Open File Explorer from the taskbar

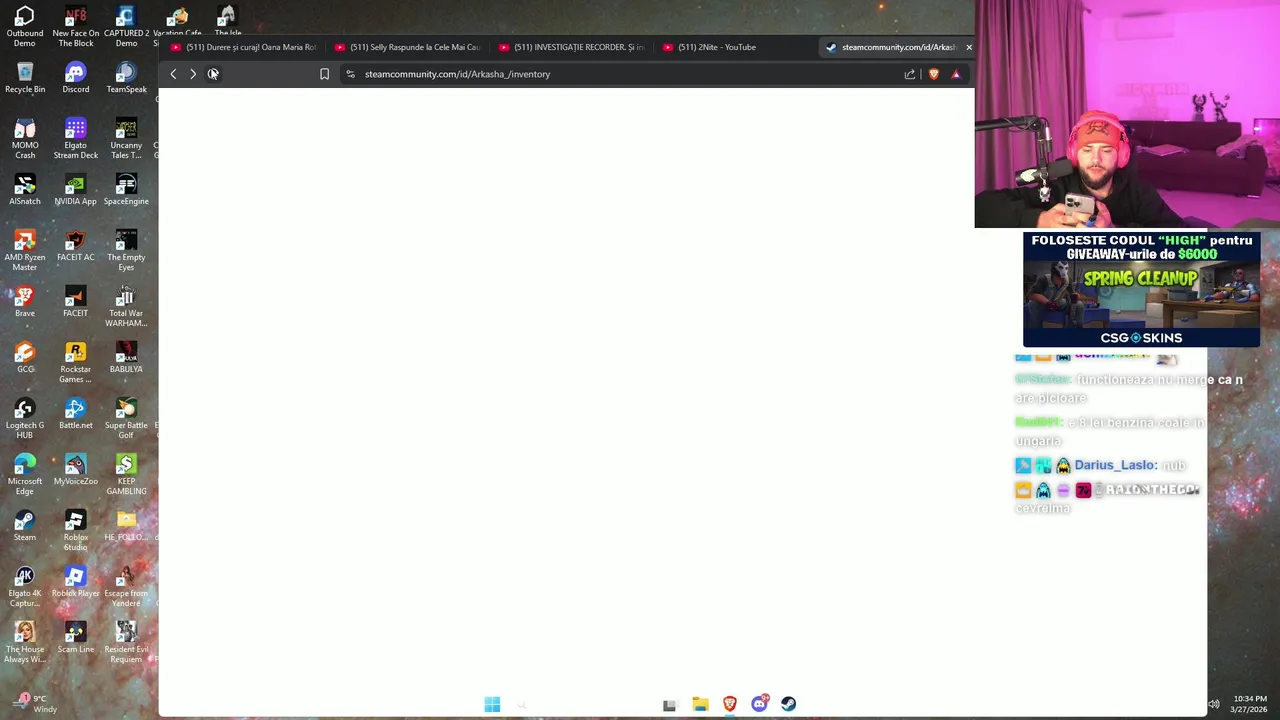(700, 704)
